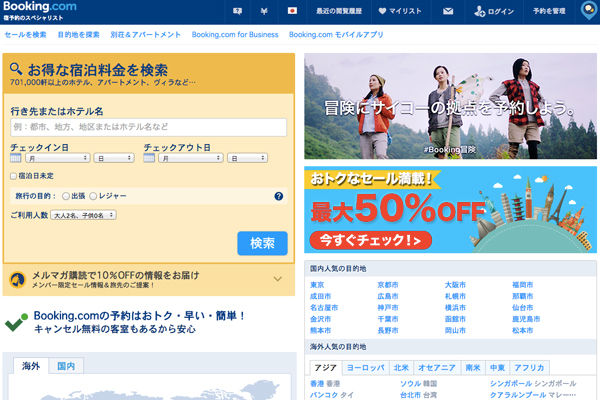
Task: Select the 出張 radio button
Action: pos(65,196)
